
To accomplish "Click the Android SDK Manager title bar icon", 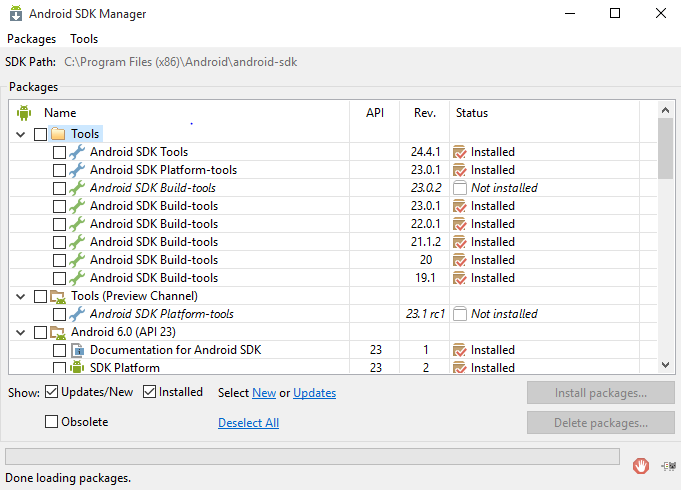I will click(16, 13).
